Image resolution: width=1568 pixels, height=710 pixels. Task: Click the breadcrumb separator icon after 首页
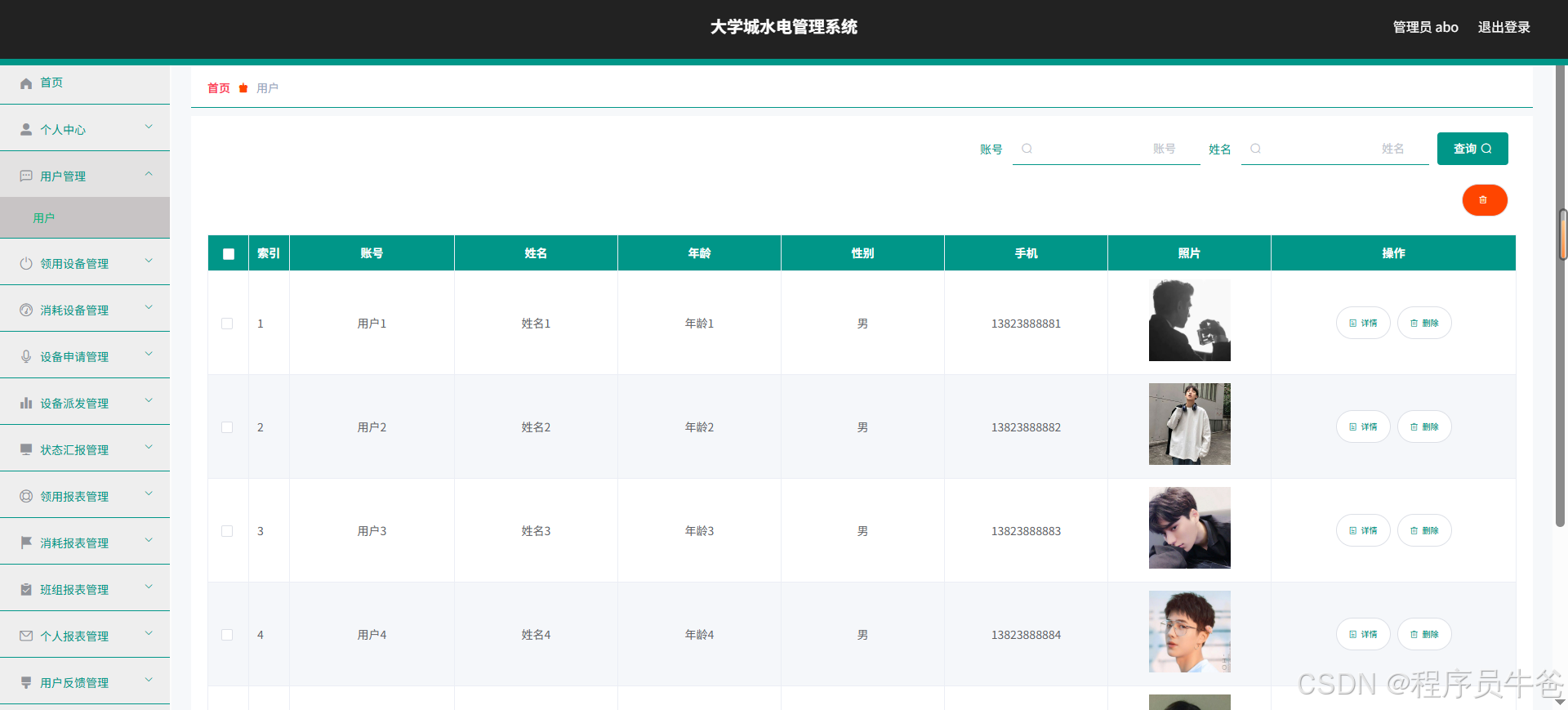click(243, 88)
